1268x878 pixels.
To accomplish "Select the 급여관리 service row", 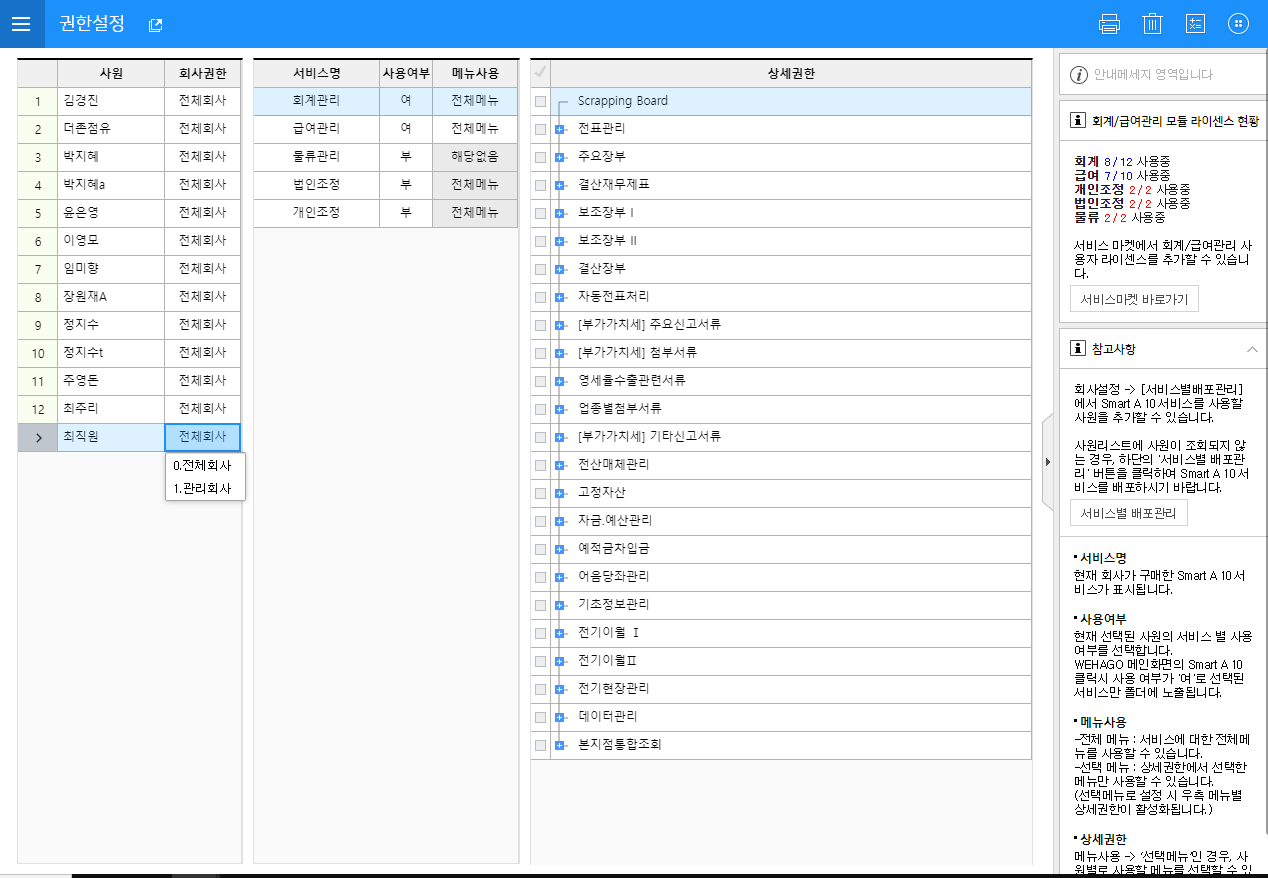I will click(316, 129).
